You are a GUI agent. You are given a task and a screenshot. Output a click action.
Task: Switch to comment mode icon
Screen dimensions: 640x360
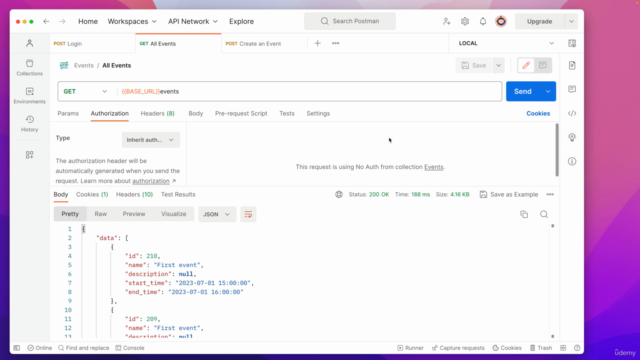[x=542, y=65]
